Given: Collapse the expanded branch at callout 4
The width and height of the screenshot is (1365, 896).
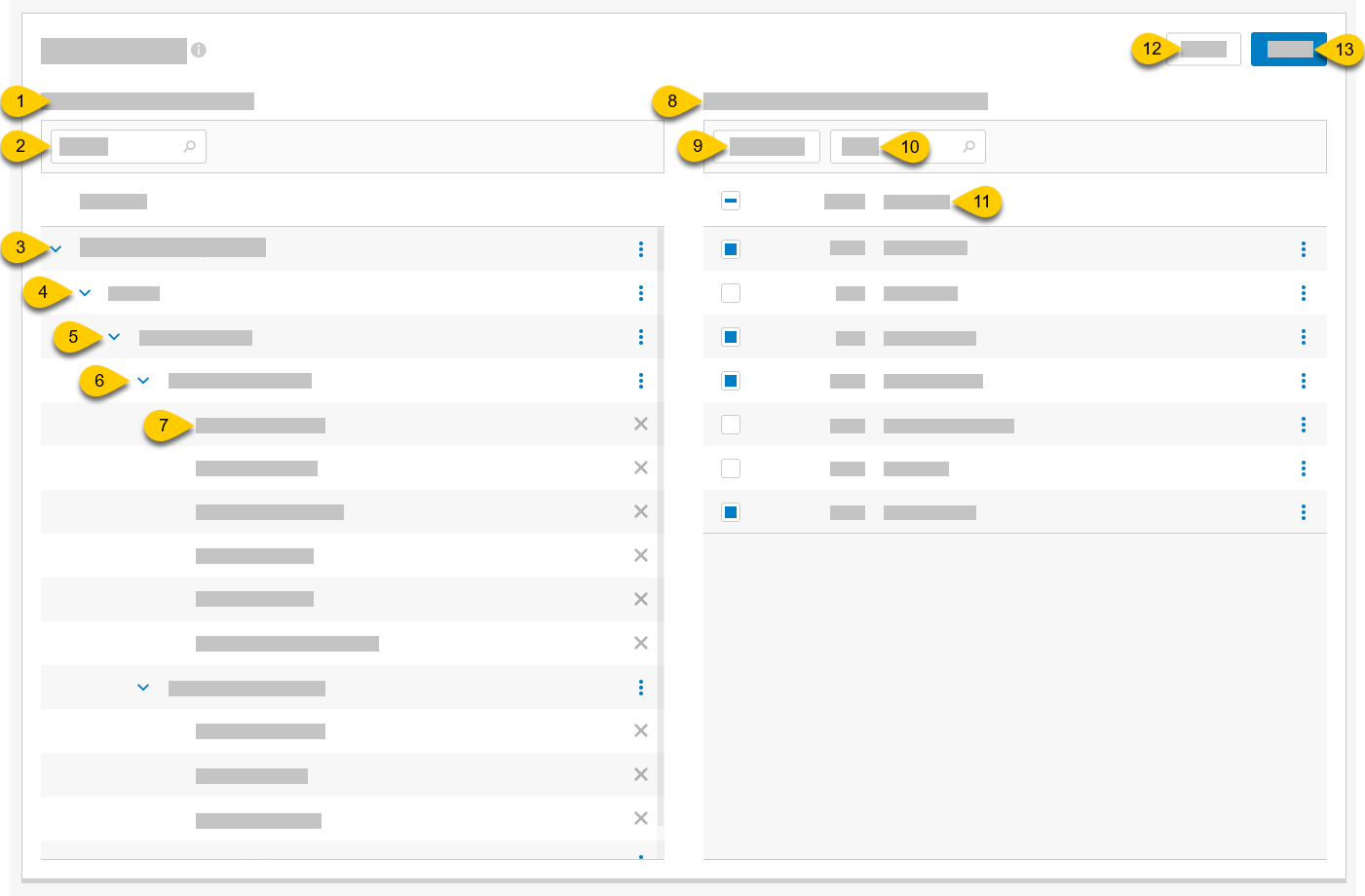Looking at the screenshot, I should click(85, 293).
